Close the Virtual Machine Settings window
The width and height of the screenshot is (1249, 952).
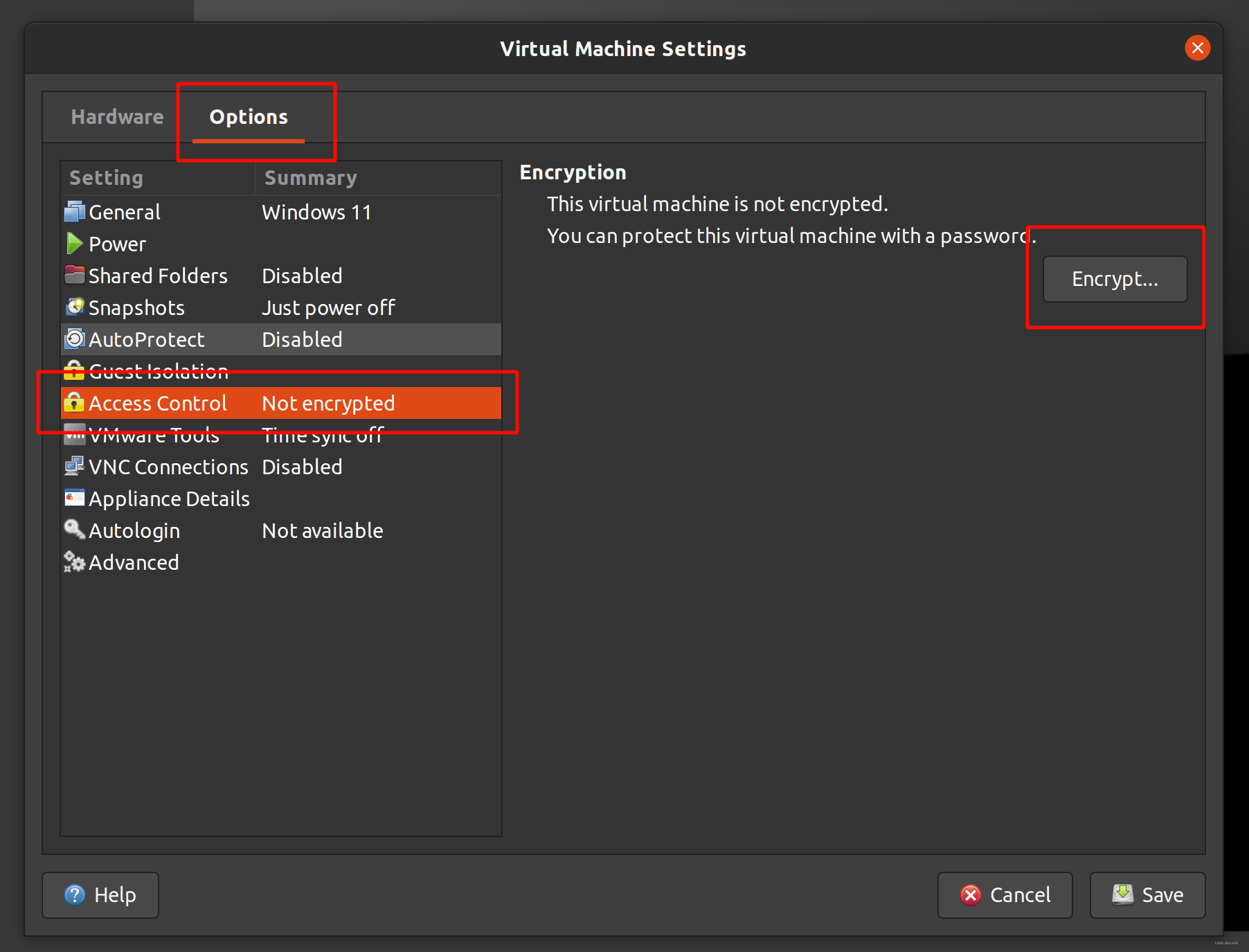(1198, 48)
